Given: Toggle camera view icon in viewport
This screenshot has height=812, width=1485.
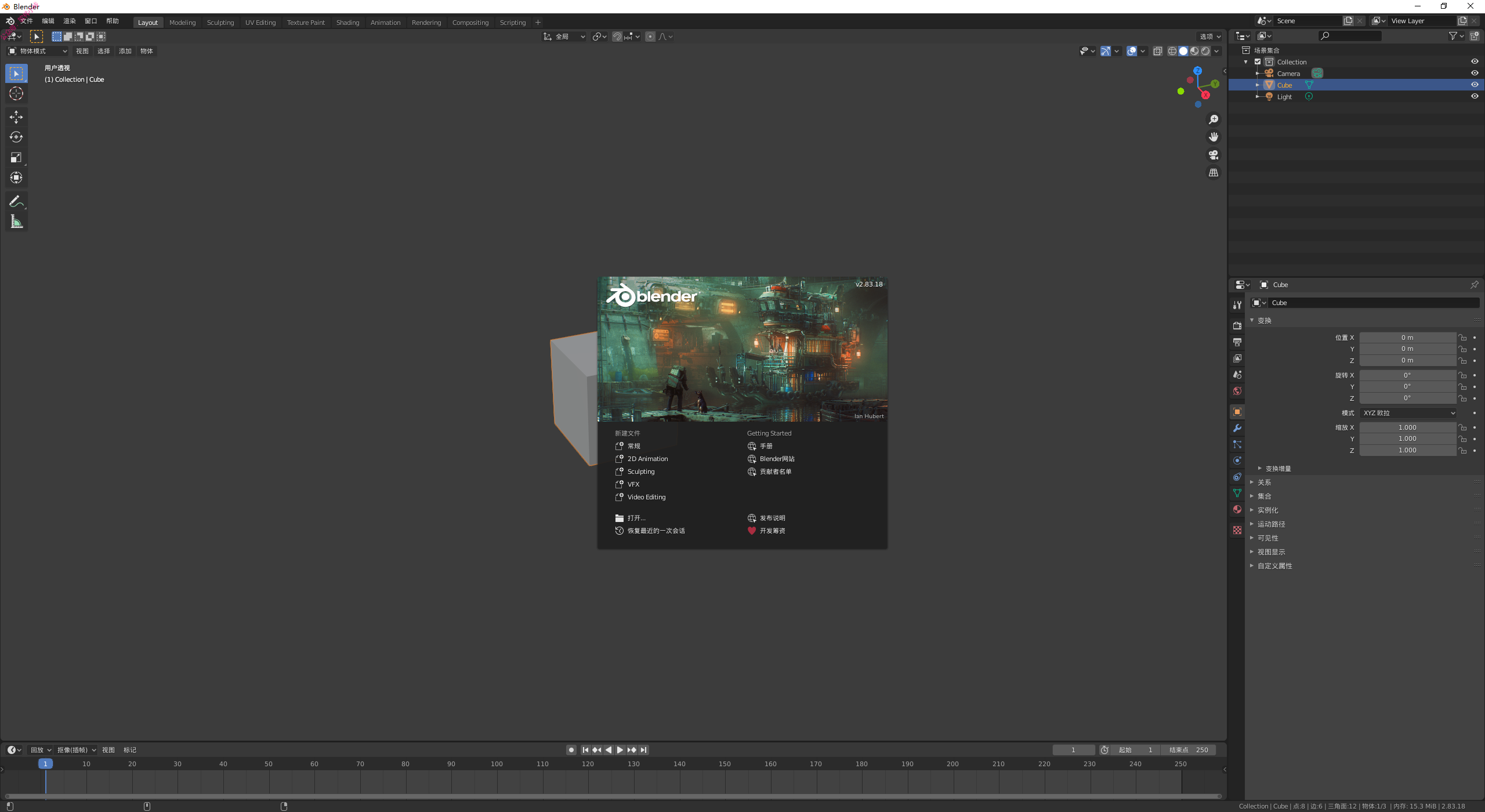Looking at the screenshot, I should [1214, 155].
